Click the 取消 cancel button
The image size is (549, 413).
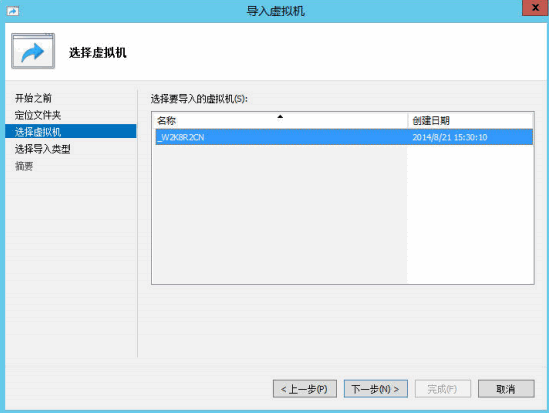[506, 389]
